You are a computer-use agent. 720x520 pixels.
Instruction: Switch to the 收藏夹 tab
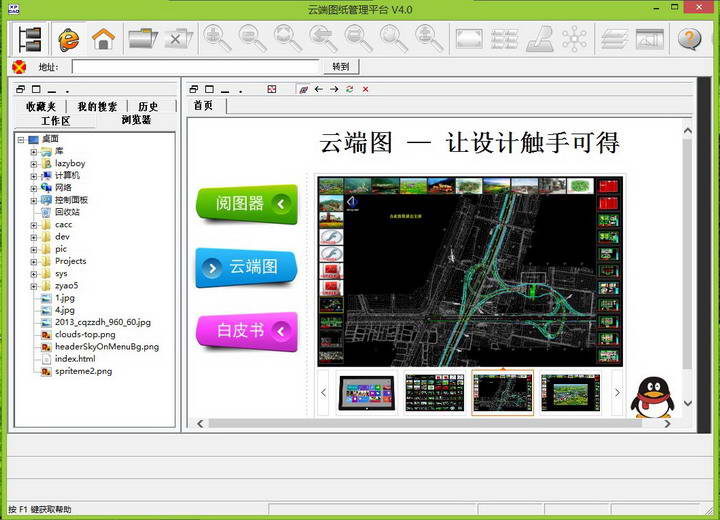[41, 106]
